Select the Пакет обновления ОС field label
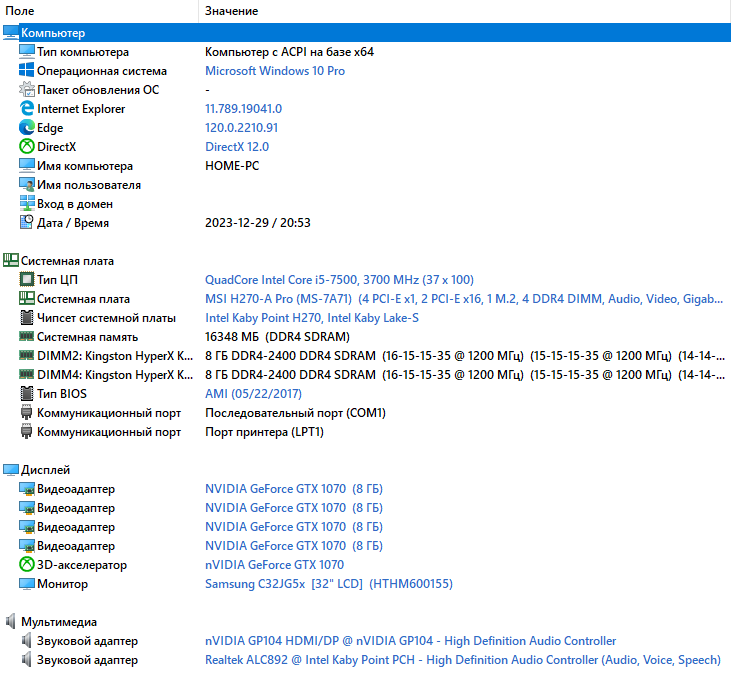Viewport: 741px width, 676px height. (x=98, y=90)
